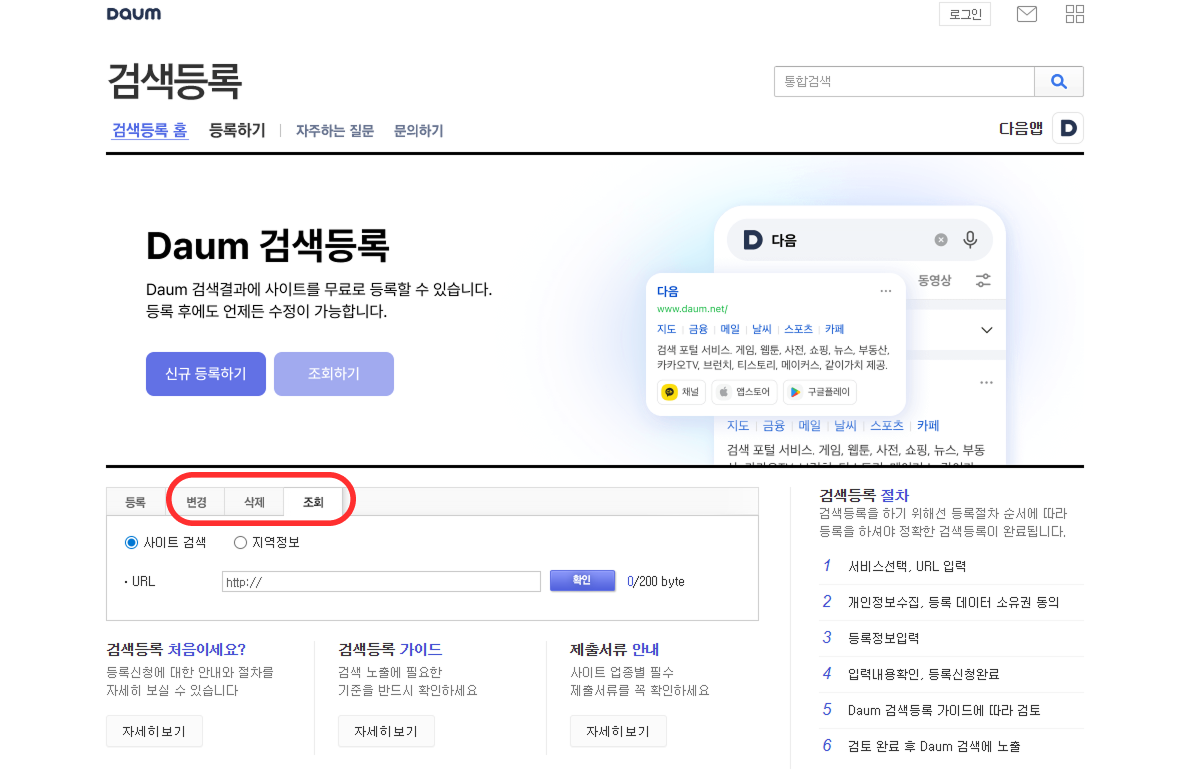Switch to the 변경 tab
Image resolution: width=1200 pixels, height=772 pixels.
coord(196,502)
